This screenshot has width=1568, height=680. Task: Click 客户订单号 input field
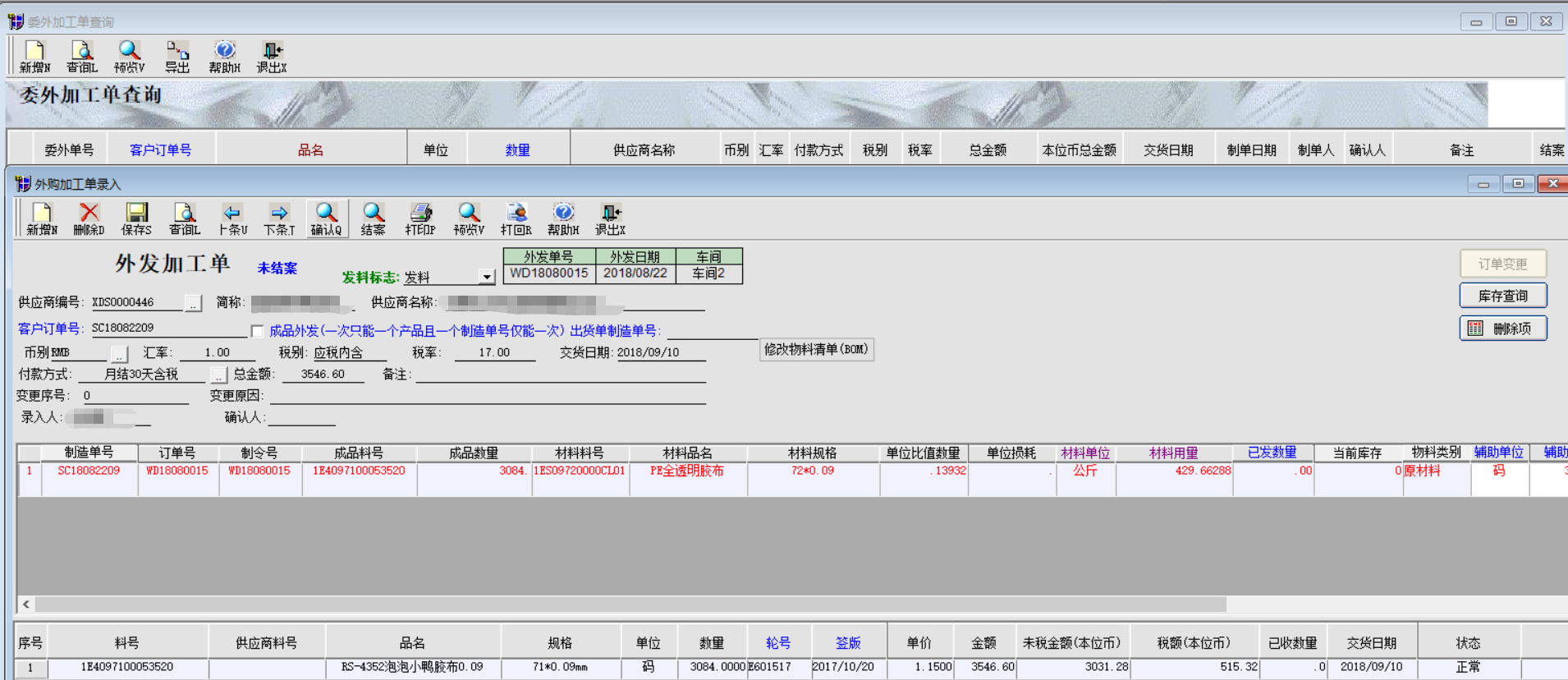pos(169,329)
